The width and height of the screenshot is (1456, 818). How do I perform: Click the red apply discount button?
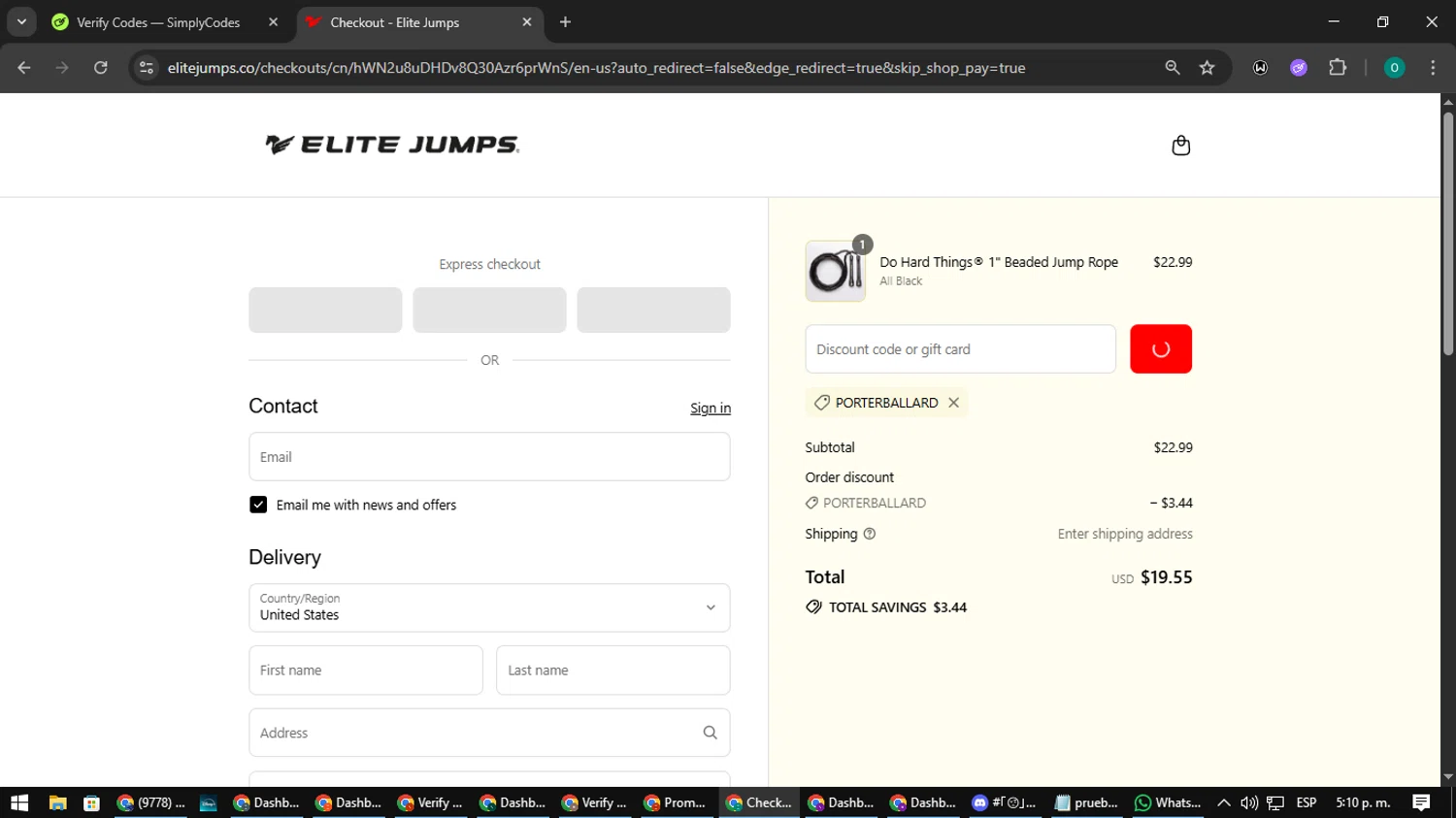pos(1160,349)
